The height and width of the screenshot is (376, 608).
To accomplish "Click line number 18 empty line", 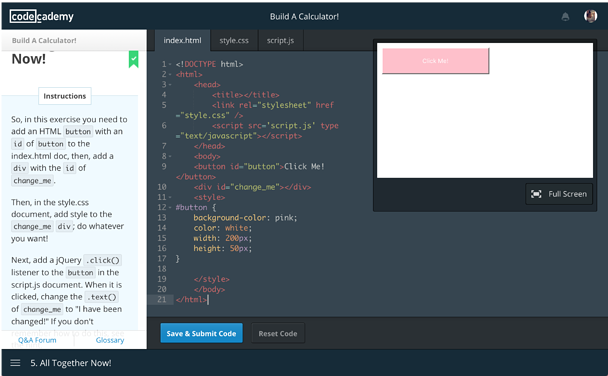I will pos(162,269).
